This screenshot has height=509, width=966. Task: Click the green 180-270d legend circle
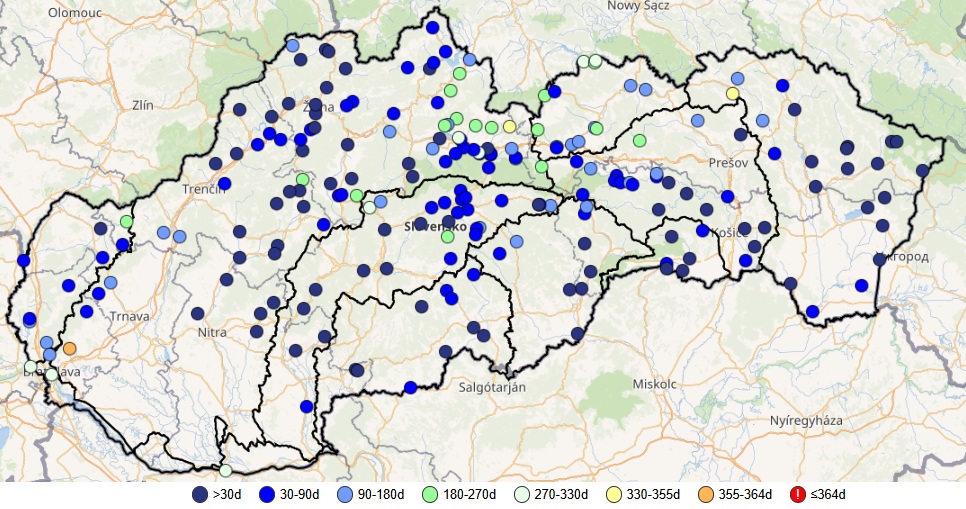[431, 495]
